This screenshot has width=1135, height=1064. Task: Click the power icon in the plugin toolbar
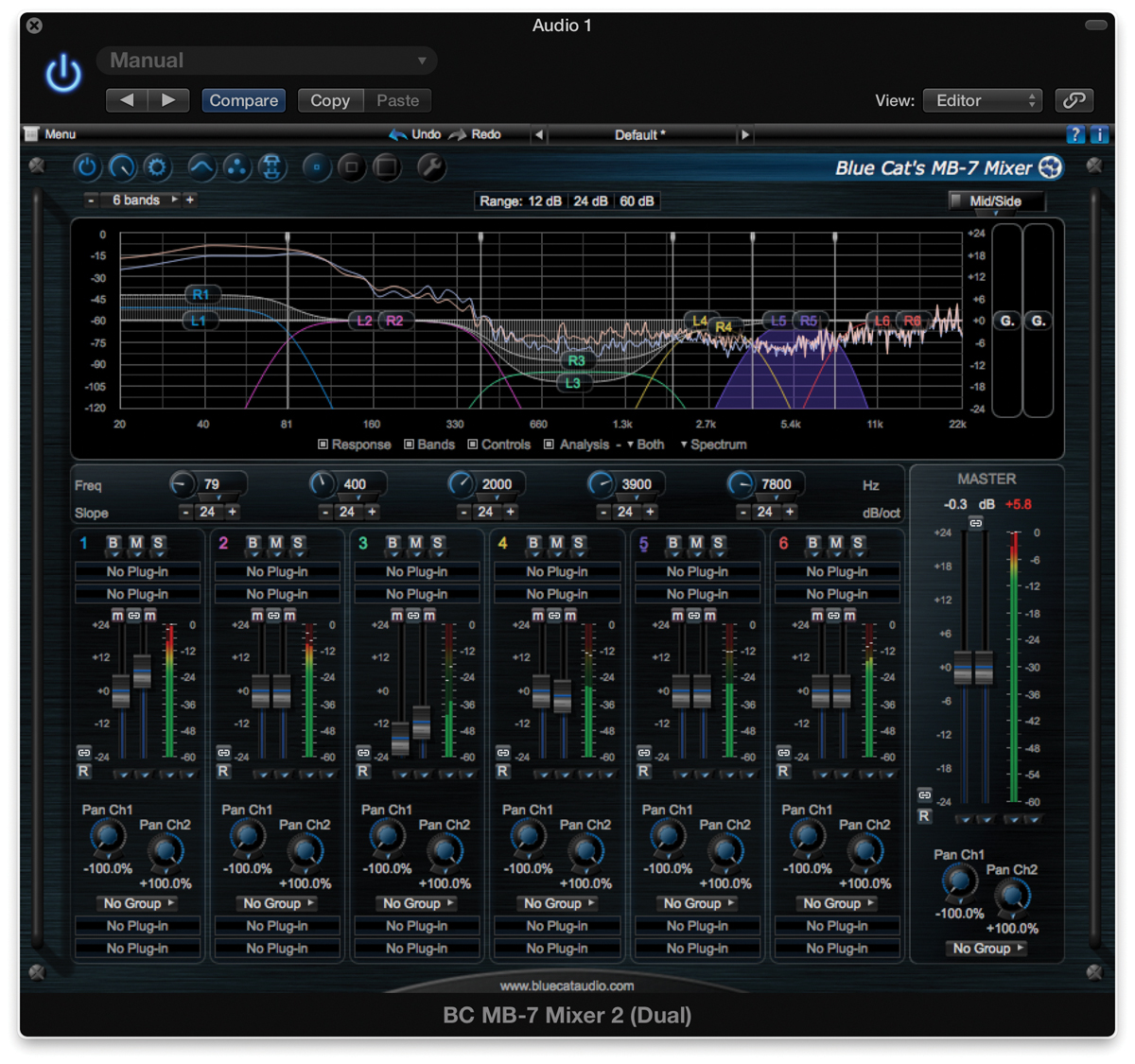(86, 167)
